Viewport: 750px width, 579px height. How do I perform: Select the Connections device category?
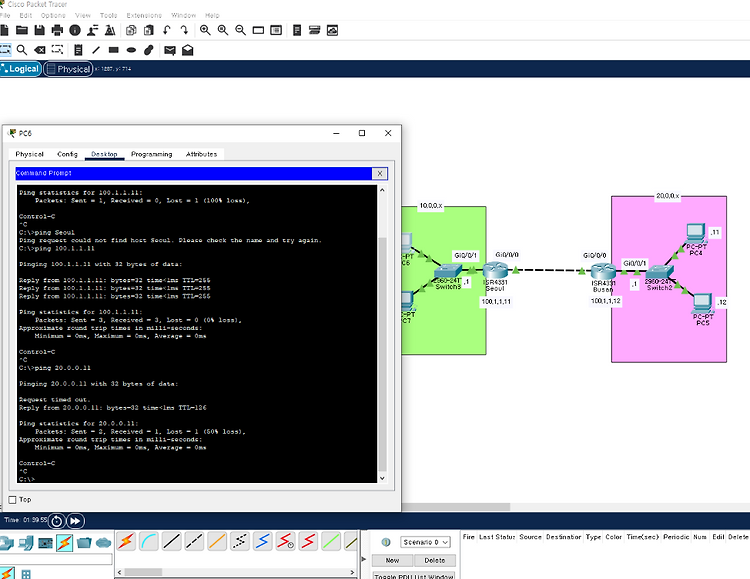tap(65, 543)
